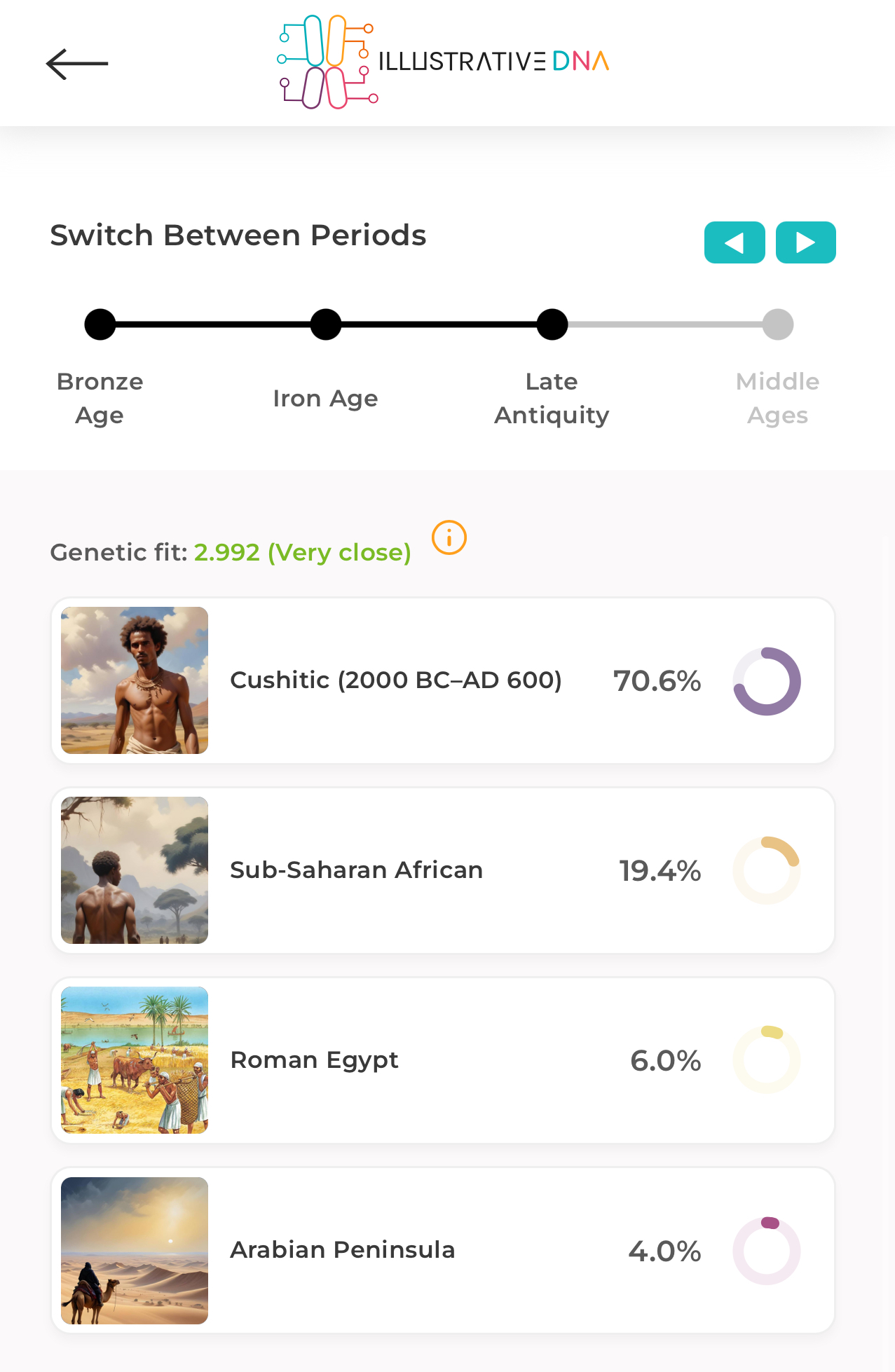Advance to next period arrow button
Viewport: 895px width, 1372px height.
point(805,242)
